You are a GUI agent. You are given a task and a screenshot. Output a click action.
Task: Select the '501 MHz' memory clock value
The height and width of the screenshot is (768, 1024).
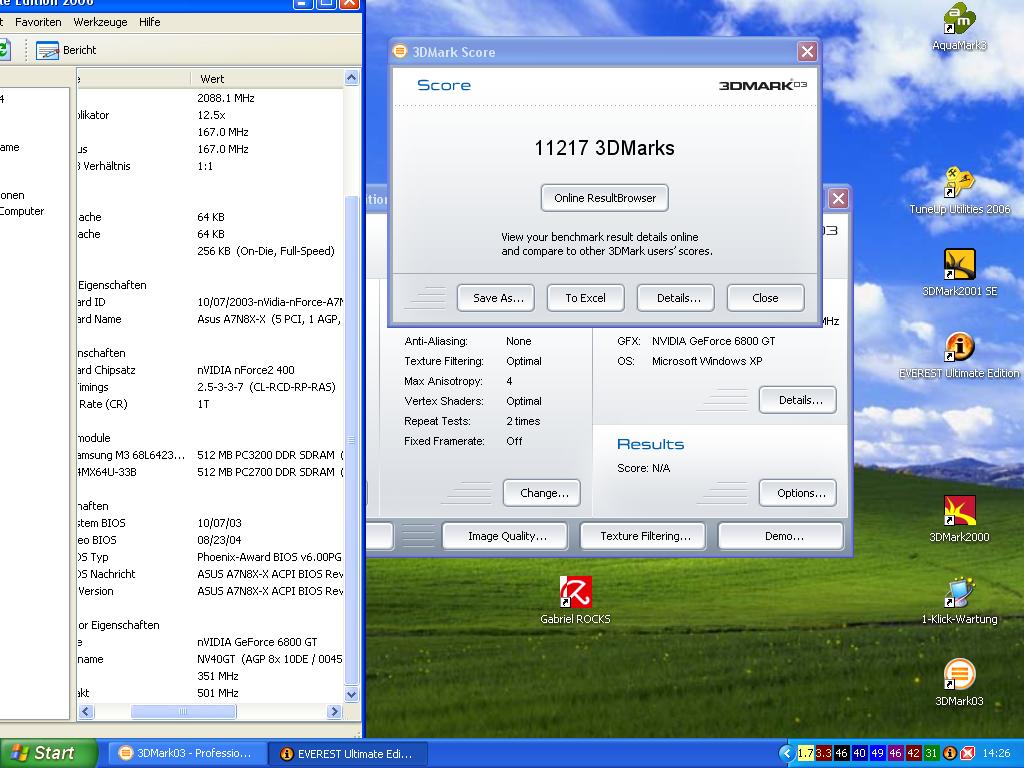217,693
